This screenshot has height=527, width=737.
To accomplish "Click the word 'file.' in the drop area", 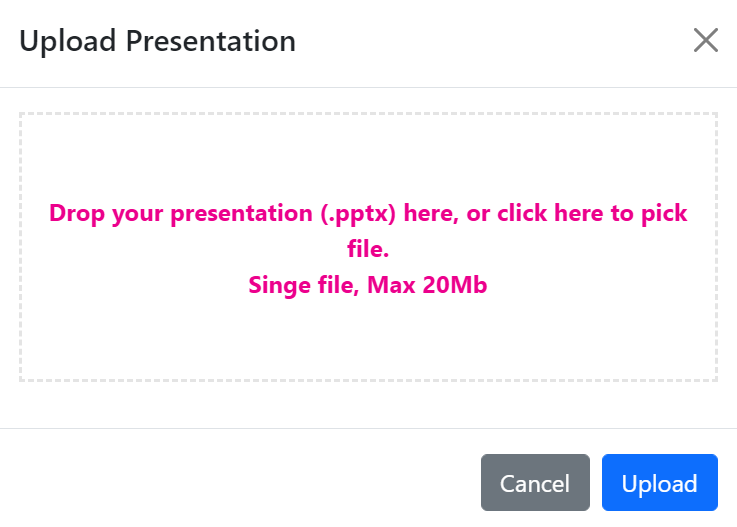I will coord(368,249).
